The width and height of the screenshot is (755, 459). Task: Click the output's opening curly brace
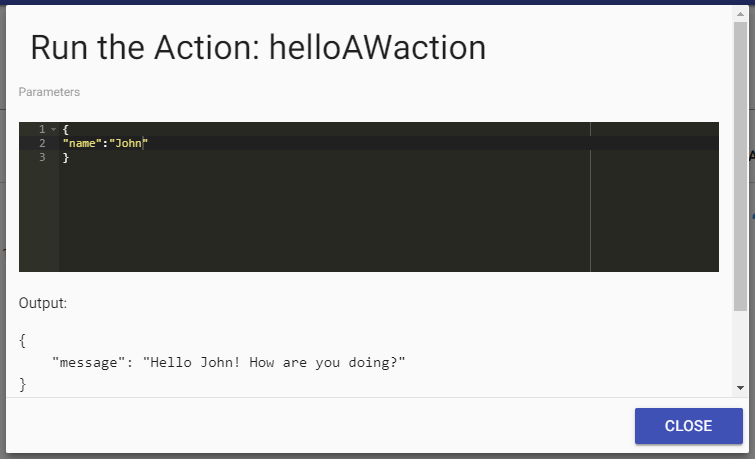[23, 341]
